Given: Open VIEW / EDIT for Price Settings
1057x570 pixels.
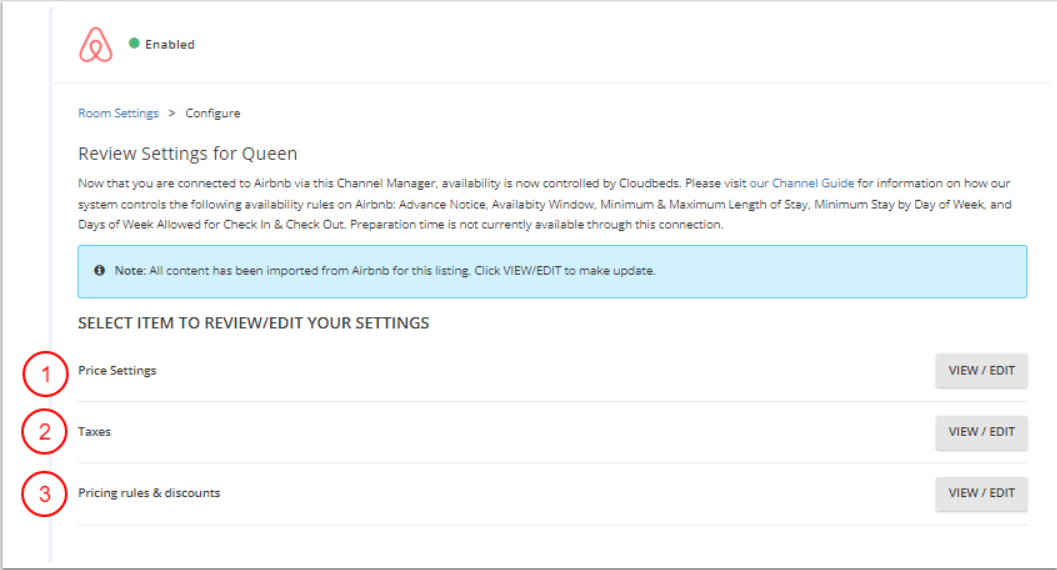Looking at the screenshot, I should pyautogui.click(x=981, y=371).
